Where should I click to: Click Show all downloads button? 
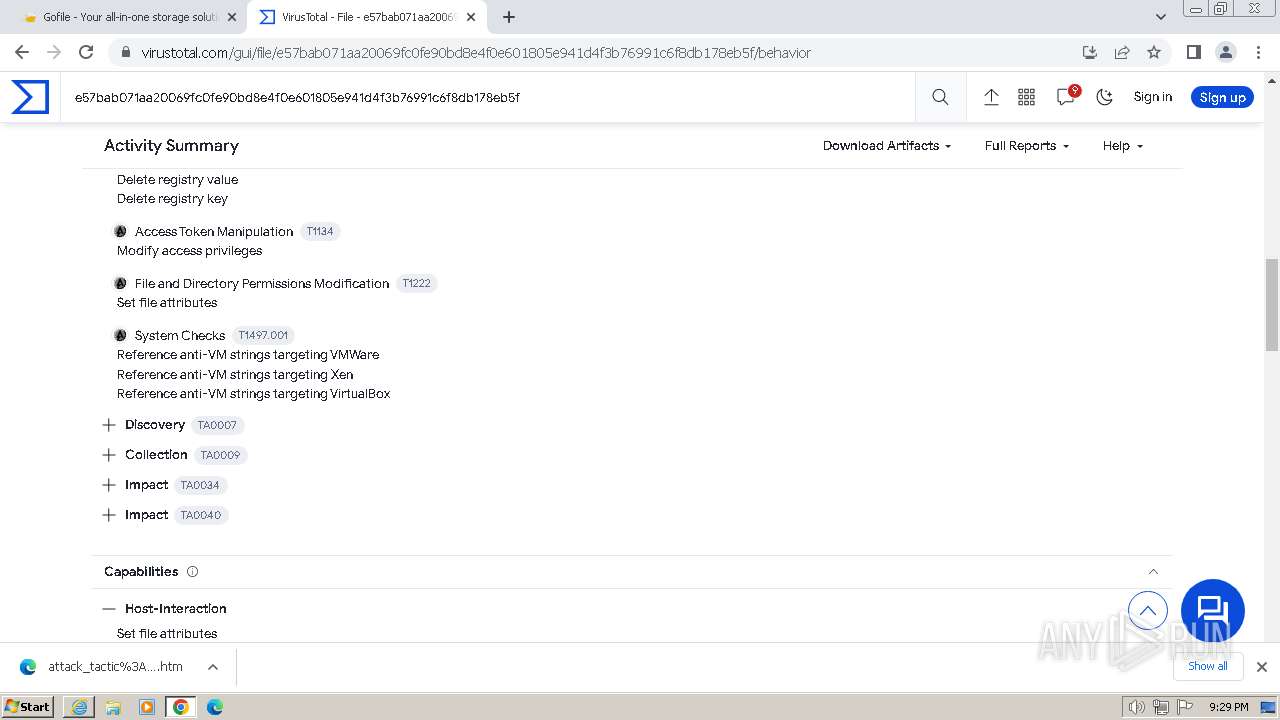coord(1208,666)
